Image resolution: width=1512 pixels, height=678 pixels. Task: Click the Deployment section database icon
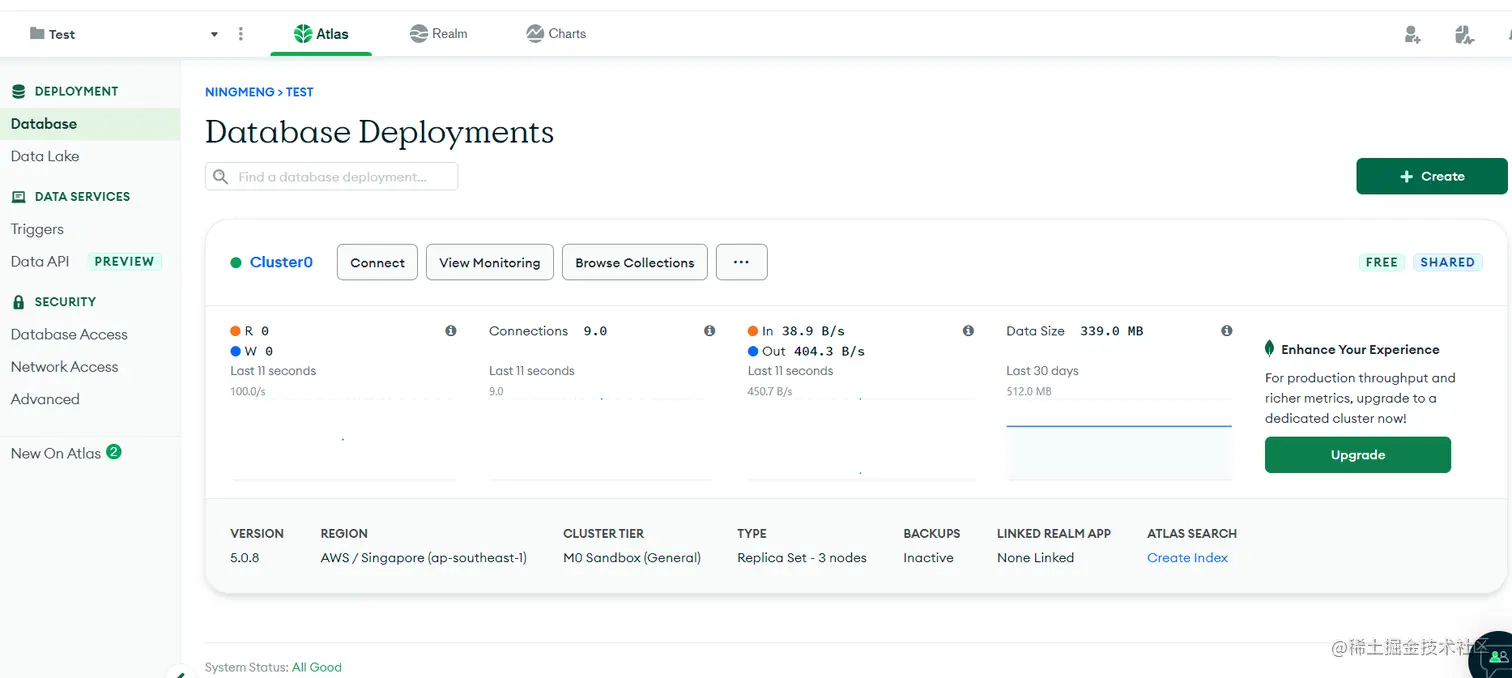[x=18, y=91]
